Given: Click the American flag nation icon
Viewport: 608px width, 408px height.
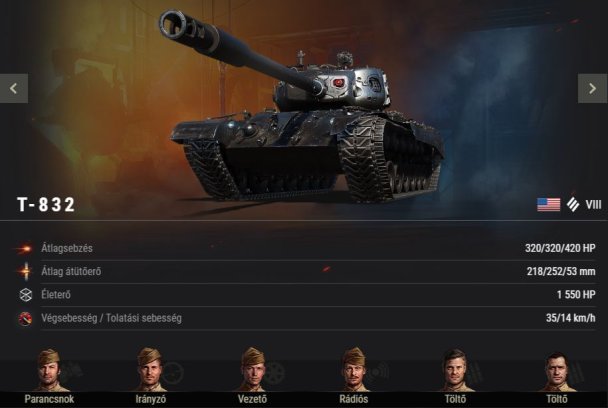Looking at the screenshot, I should tap(548, 204).
